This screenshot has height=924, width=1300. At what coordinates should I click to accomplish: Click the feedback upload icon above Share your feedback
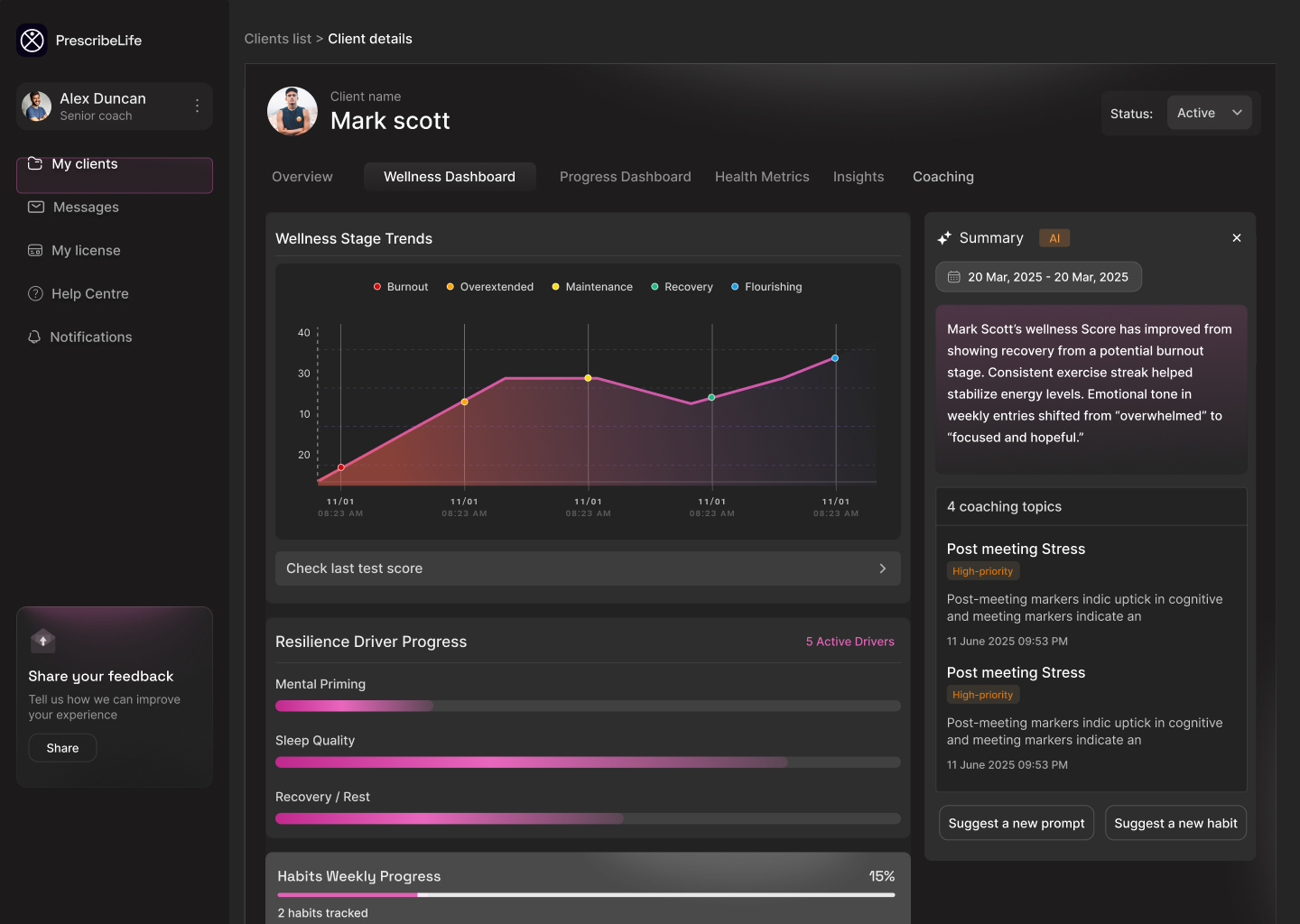[42, 641]
